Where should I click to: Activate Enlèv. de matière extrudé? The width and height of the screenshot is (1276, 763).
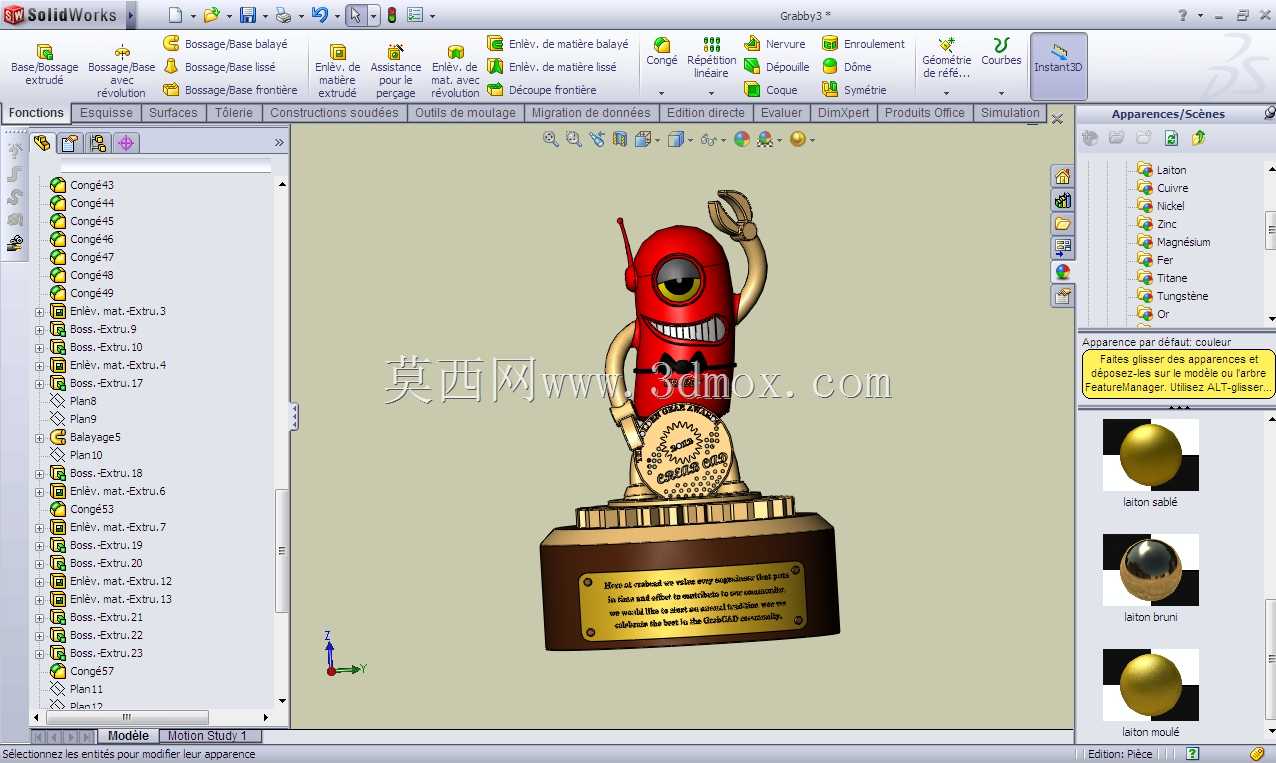pos(337,71)
